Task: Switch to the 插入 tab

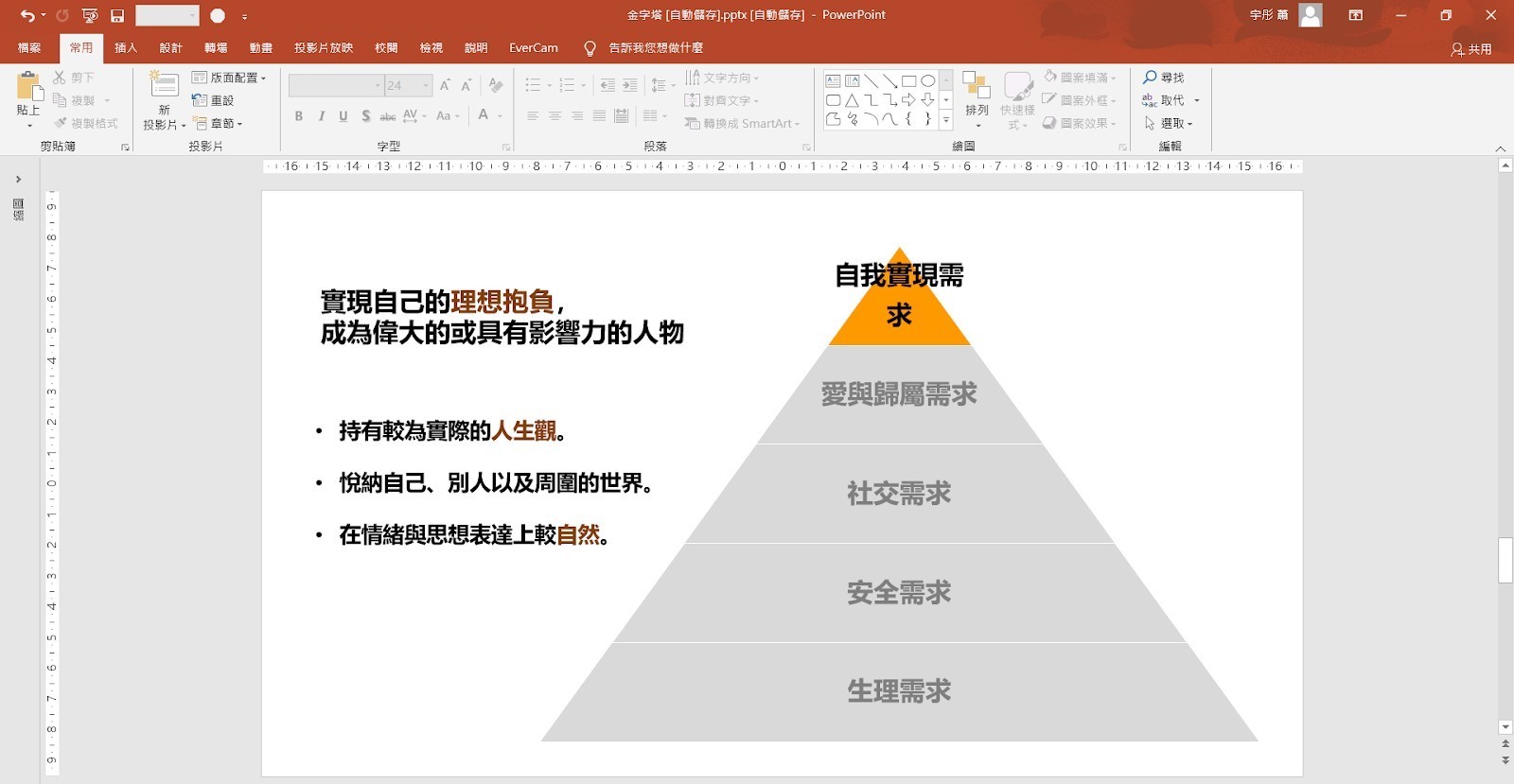Action: (126, 47)
